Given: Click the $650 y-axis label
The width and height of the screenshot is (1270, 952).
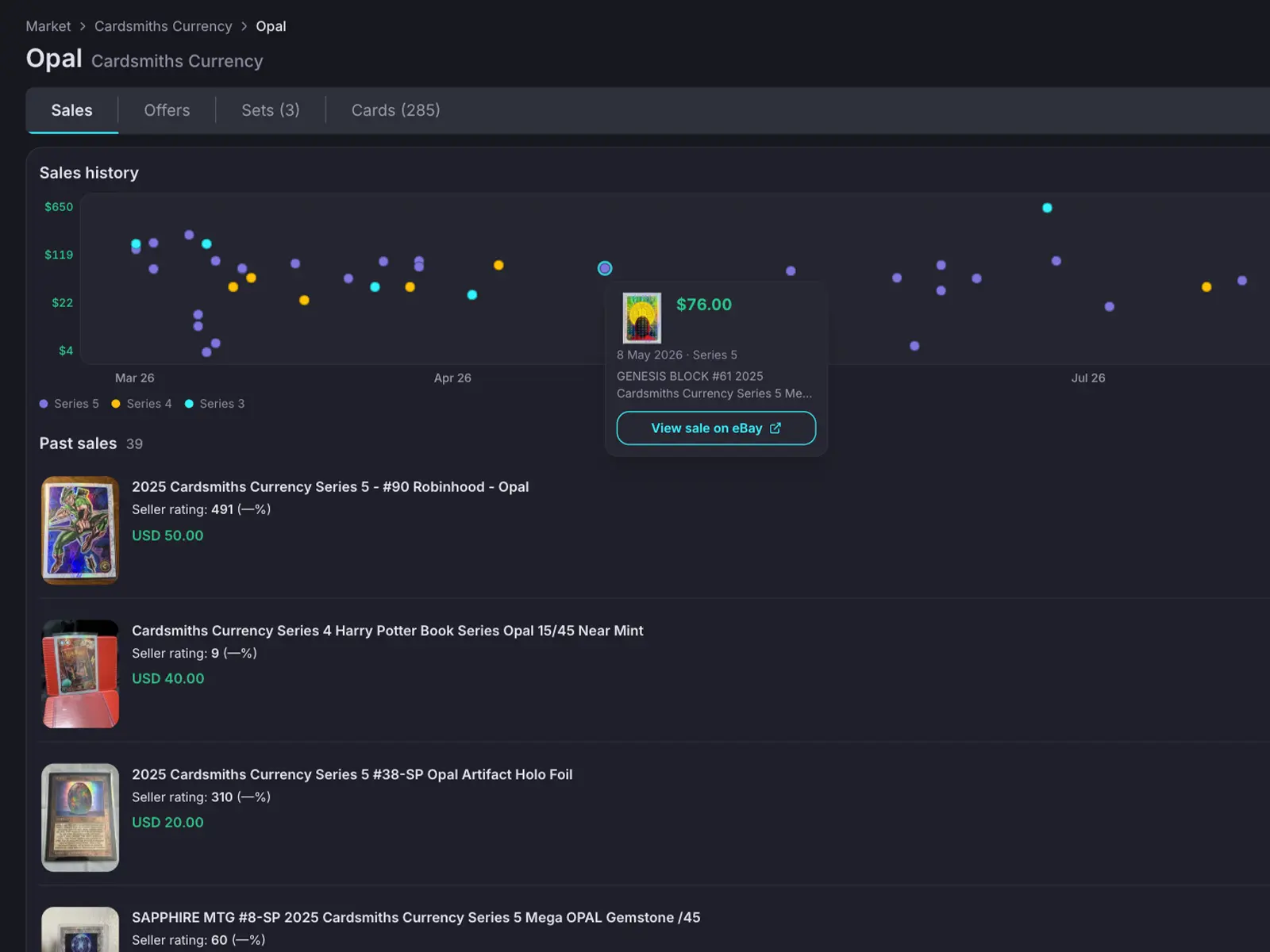Looking at the screenshot, I should (59, 206).
